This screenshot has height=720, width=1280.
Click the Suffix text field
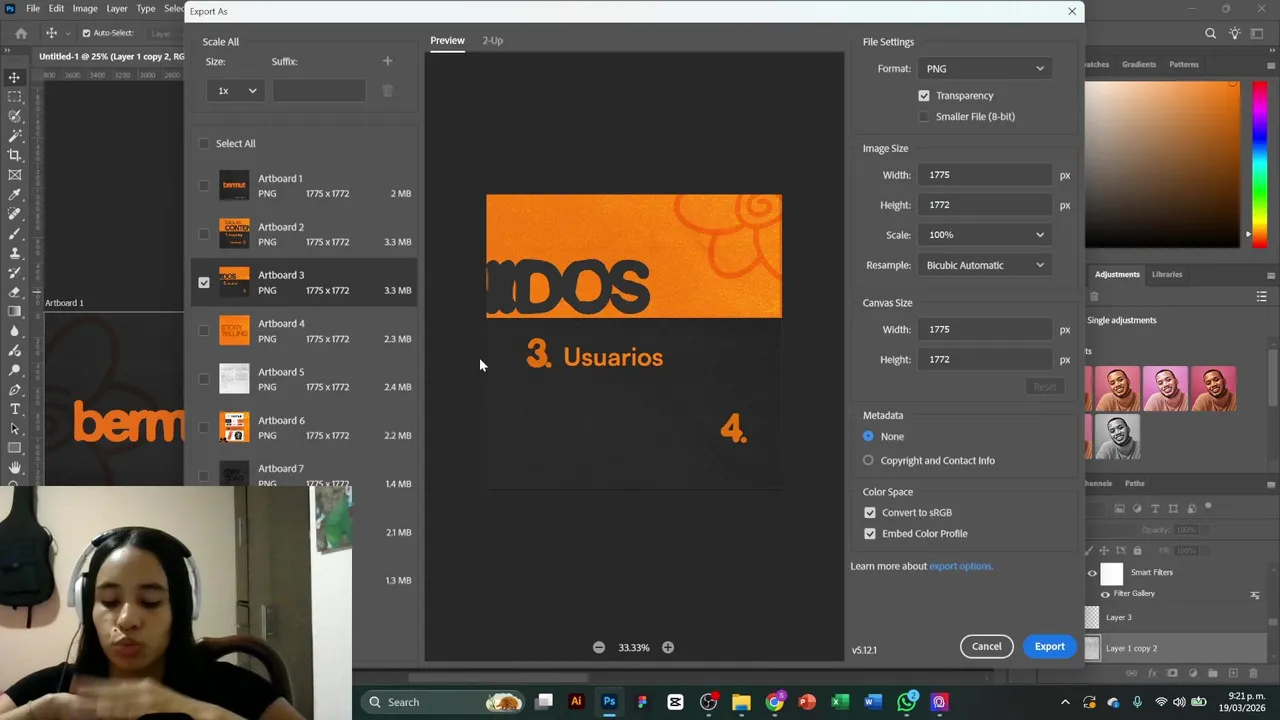click(319, 91)
